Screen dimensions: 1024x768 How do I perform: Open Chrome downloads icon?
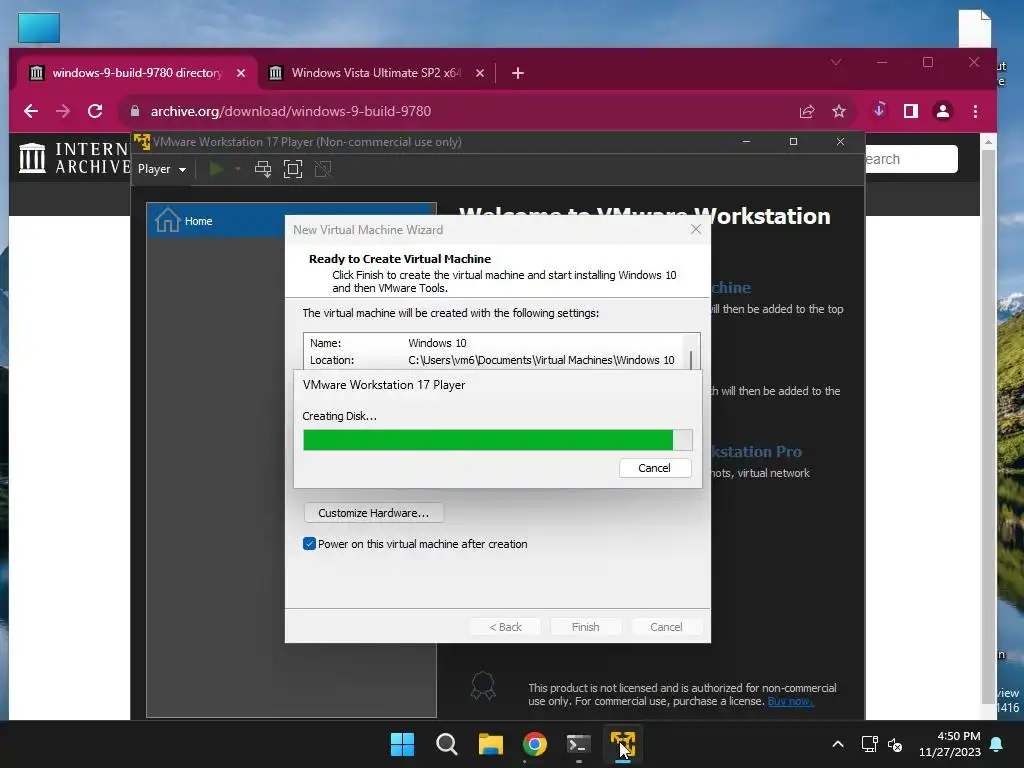(879, 110)
